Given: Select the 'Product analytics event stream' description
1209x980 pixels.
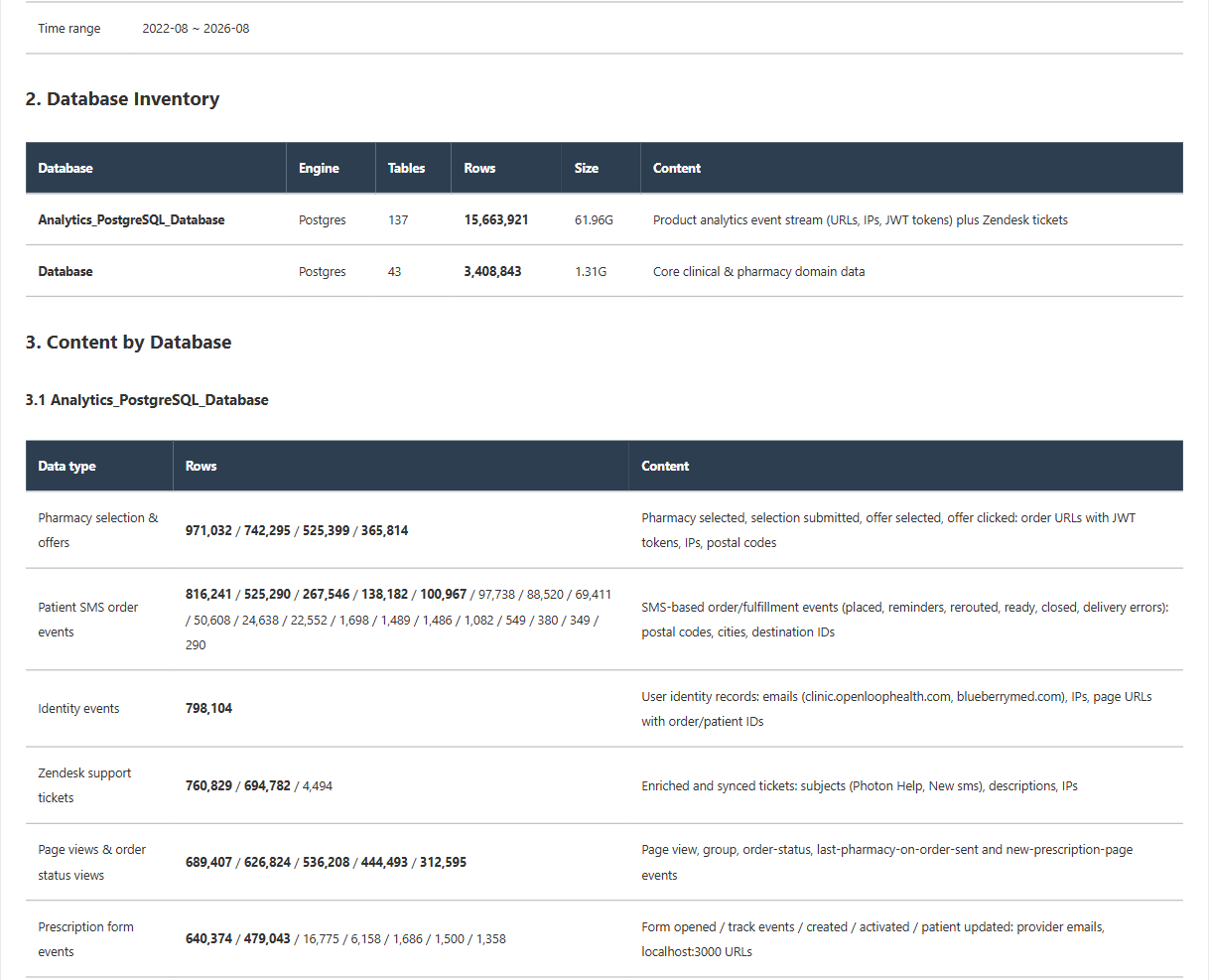Looking at the screenshot, I should [x=861, y=219].
